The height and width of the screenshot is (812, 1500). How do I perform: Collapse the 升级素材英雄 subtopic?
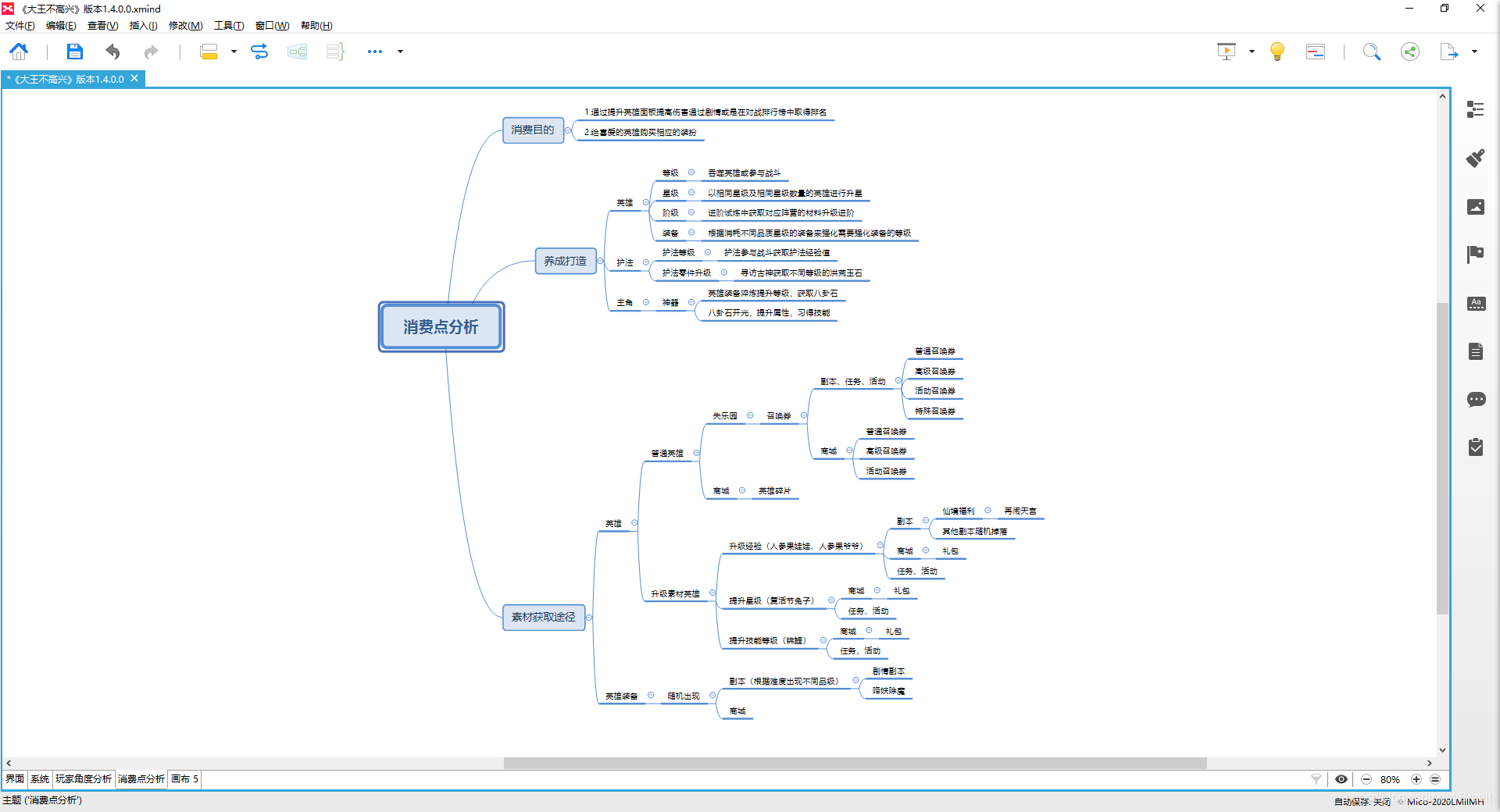tap(712, 593)
